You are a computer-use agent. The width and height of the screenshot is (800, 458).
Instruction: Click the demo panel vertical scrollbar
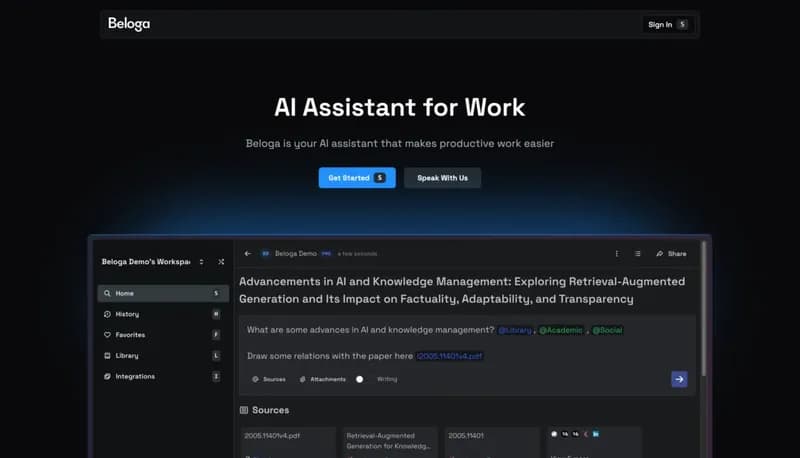point(704,309)
